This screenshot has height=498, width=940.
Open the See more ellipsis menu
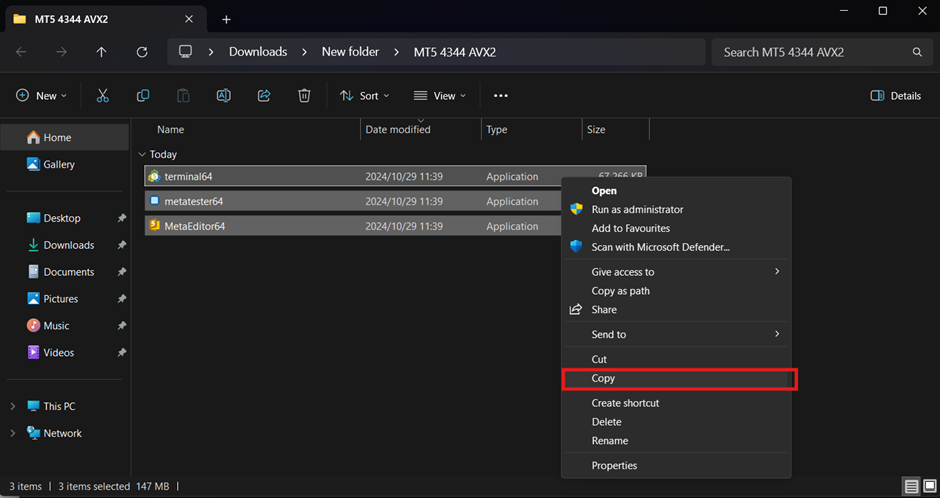(501, 96)
